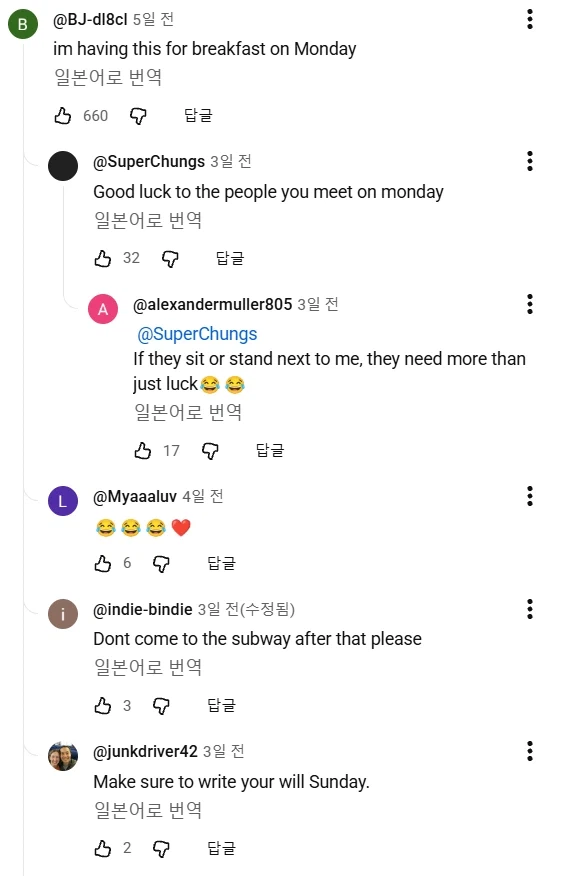Open the three-dot menu on @junkdriver42's comment
This screenshot has height=876, width=586.
pos(529,749)
